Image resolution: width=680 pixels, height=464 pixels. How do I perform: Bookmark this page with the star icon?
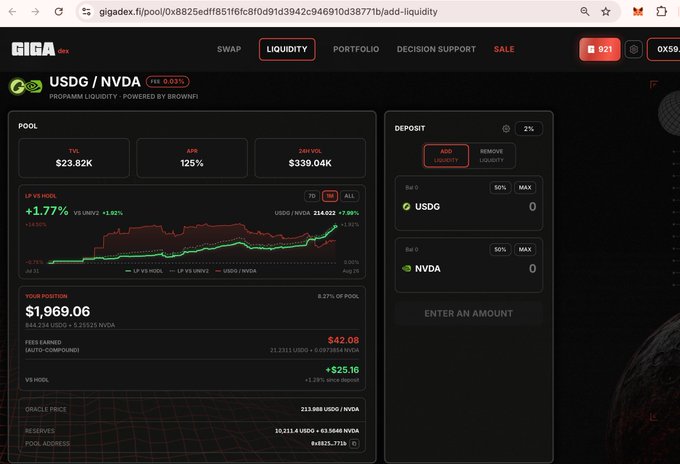(606, 12)
